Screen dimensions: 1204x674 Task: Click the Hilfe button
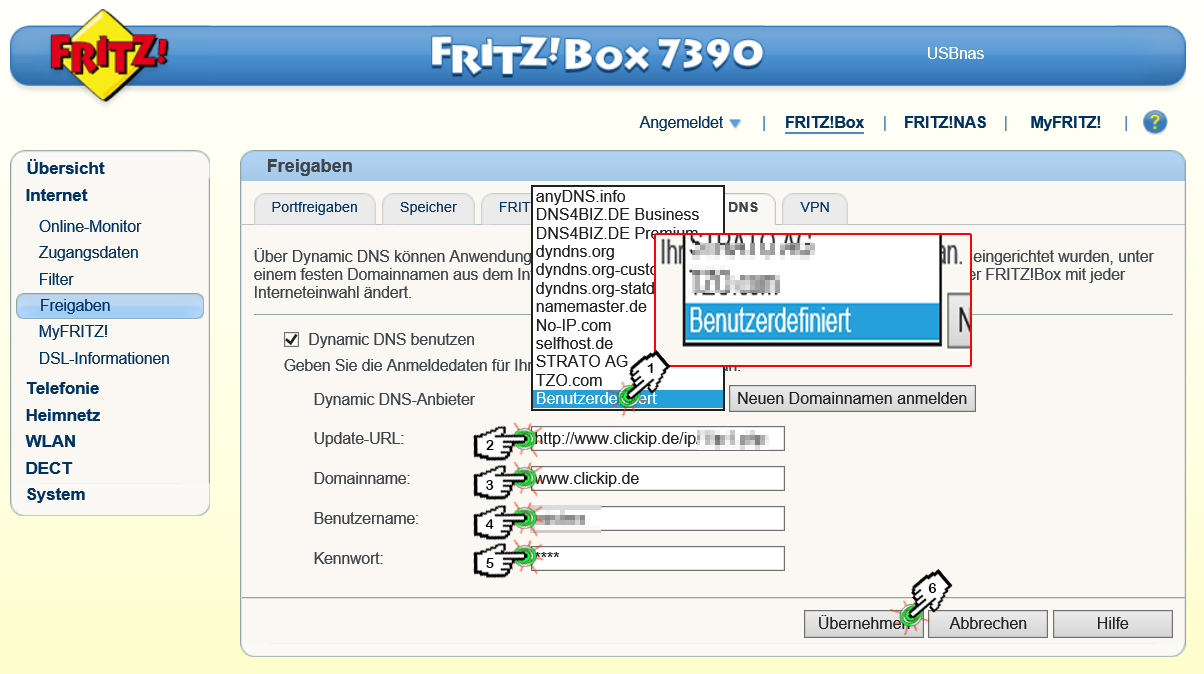click(x=1112, y=623)
